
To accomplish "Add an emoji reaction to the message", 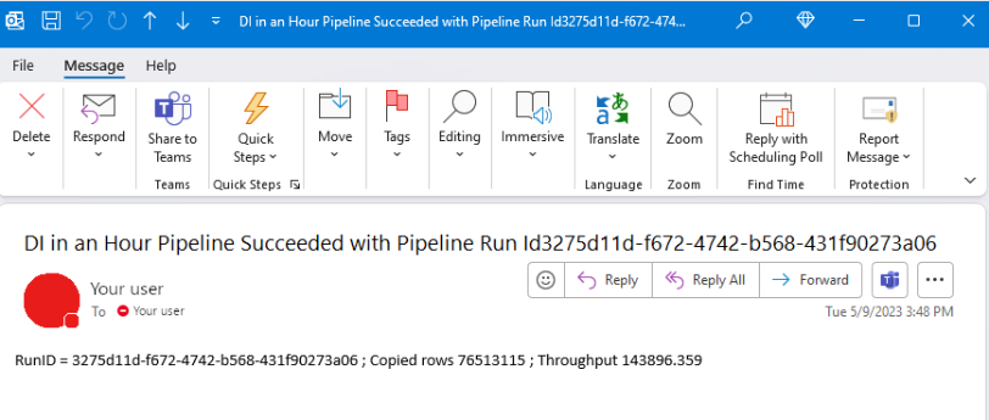I will pos(546,280).
